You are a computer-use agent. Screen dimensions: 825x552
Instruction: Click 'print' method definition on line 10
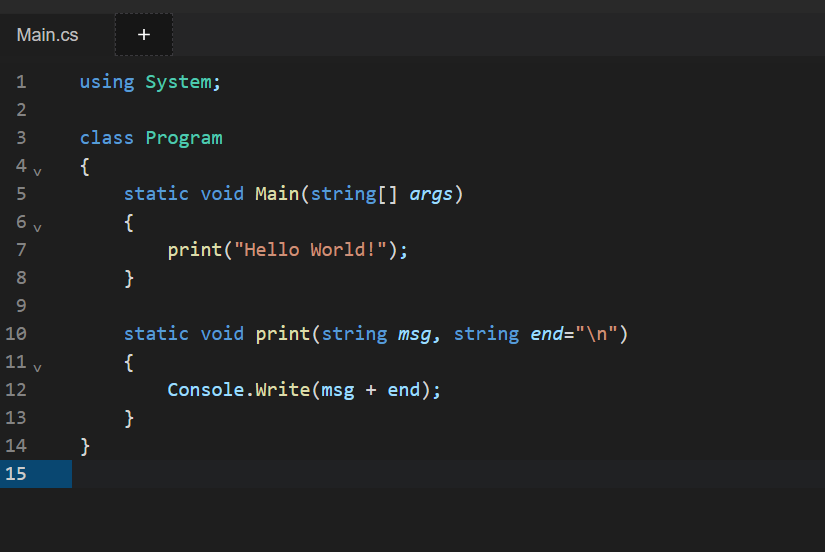(283, 334)
